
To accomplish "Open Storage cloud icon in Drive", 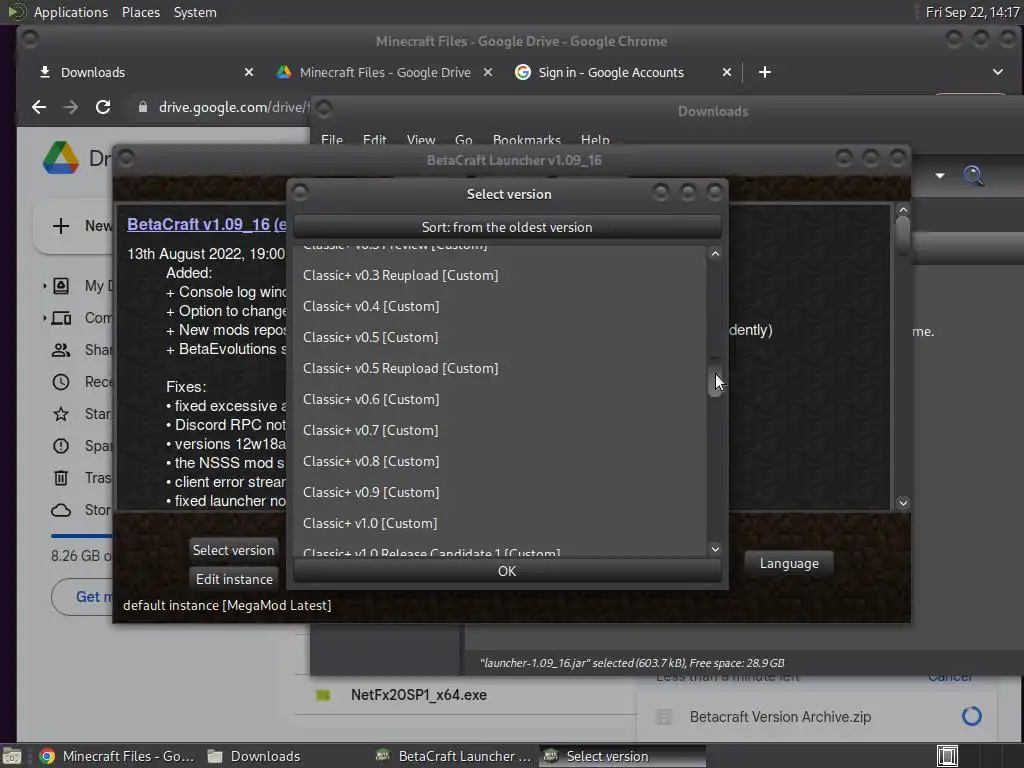I will tap(61, 510).
